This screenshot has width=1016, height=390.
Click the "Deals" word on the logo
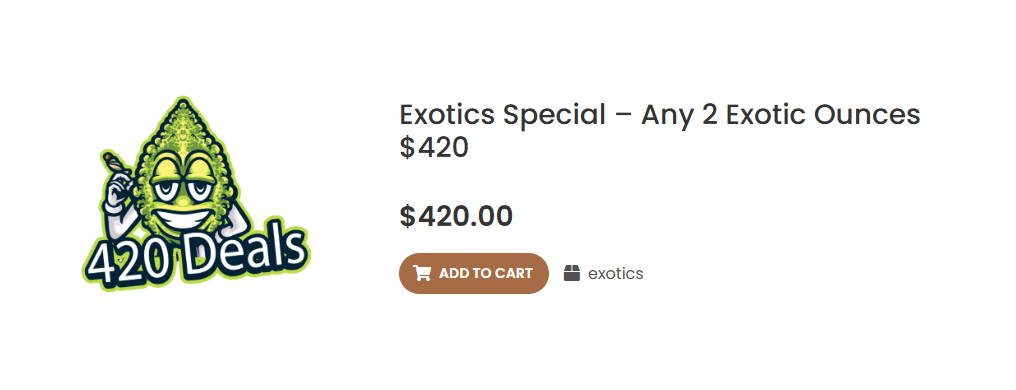pyautogui.click(x=248, y=249)
